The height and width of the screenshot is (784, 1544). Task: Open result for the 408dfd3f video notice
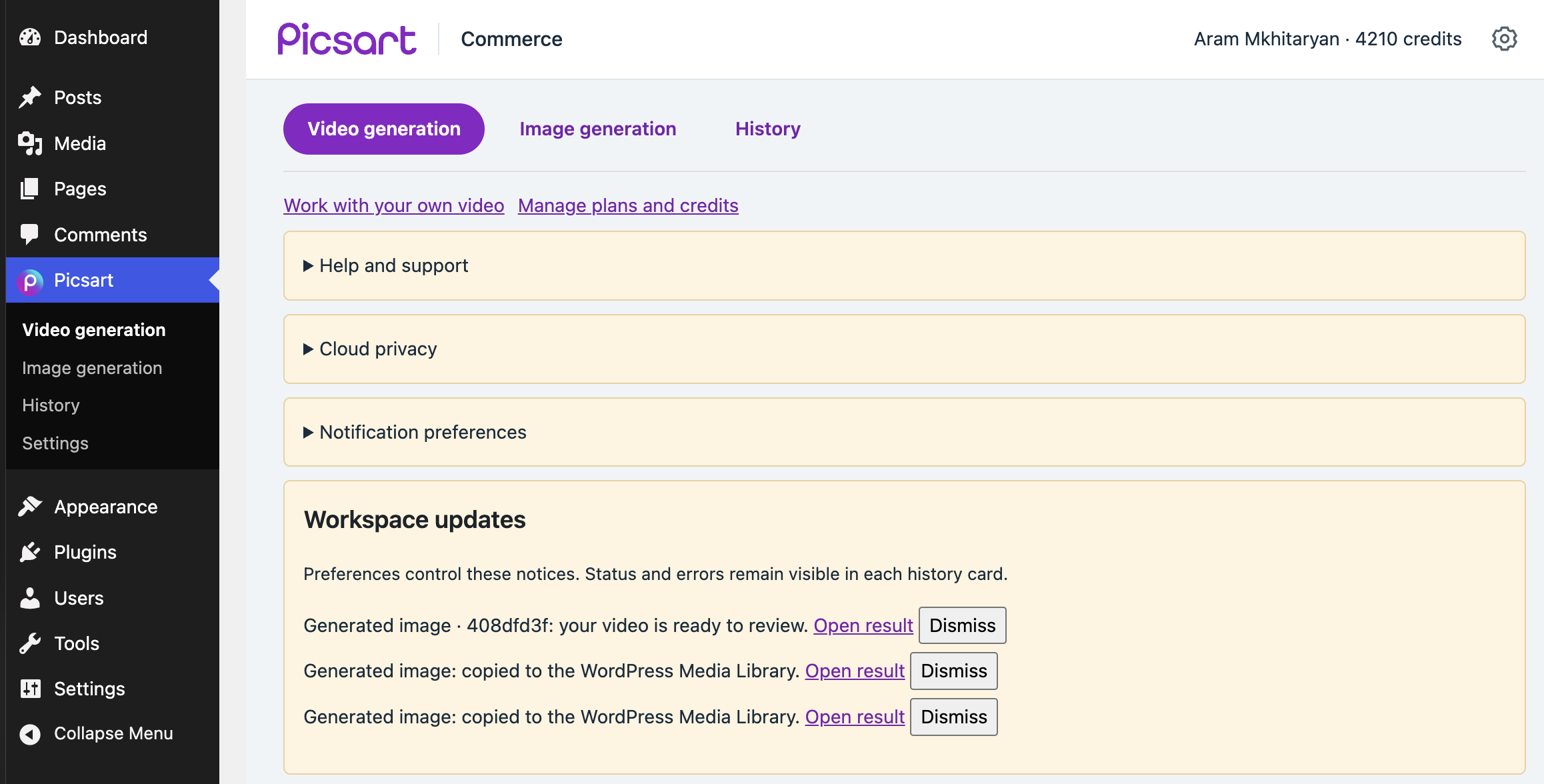click(863, 625)
